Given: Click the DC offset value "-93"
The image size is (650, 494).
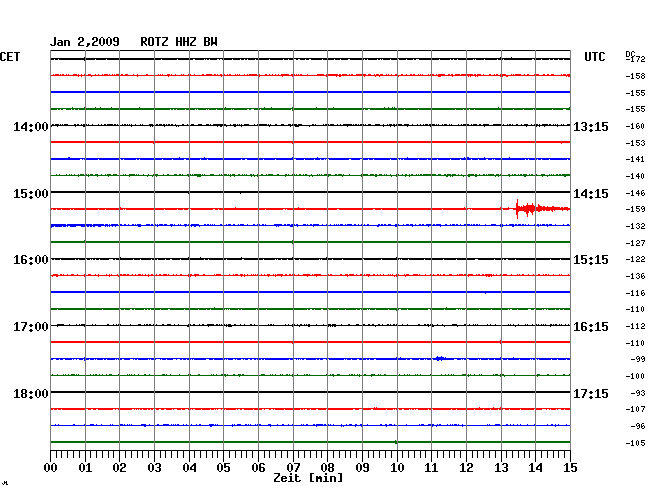Looking at the screenshot, I should tap(638, 393).
